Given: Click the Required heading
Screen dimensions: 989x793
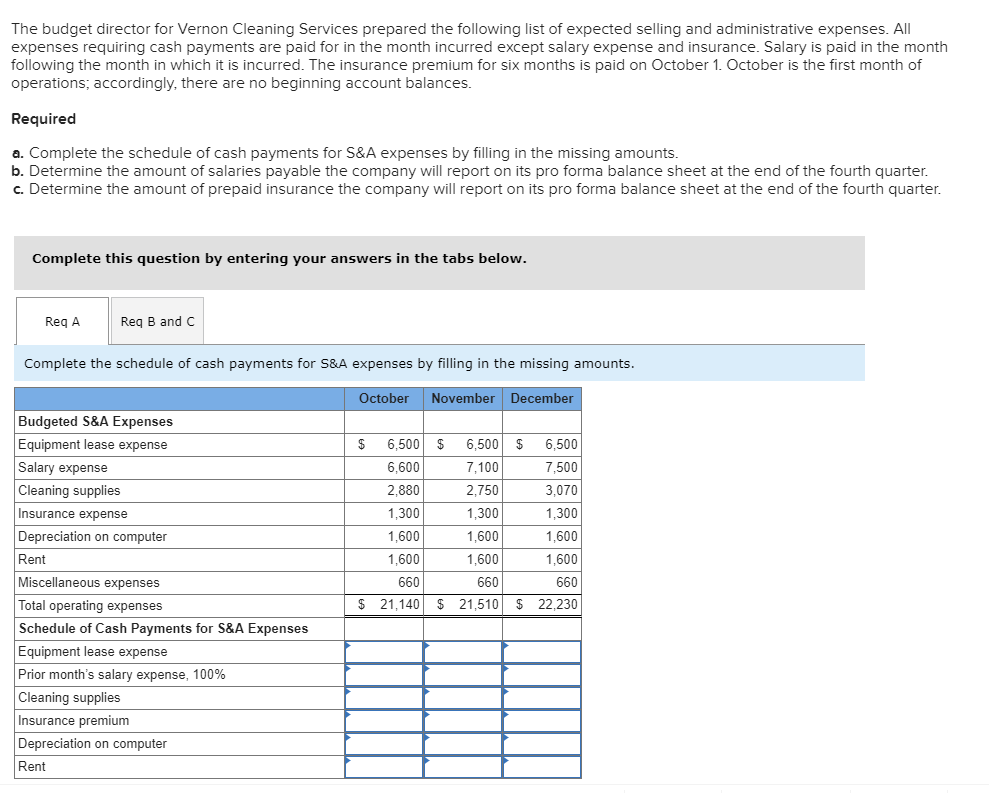Looking at the screenshot, I should pos(44,119).
